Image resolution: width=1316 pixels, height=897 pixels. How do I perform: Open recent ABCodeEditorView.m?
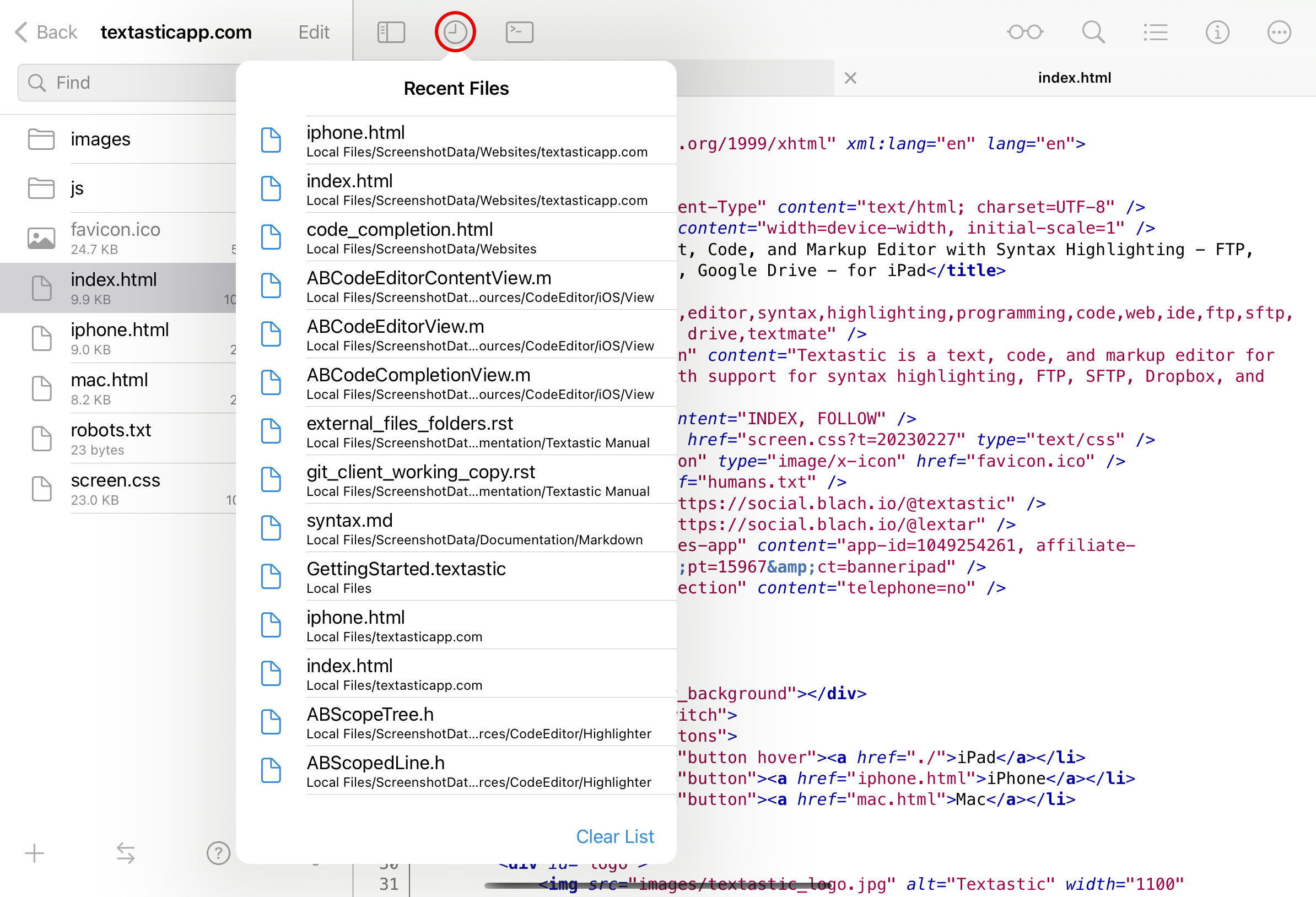tap(456, 334)
